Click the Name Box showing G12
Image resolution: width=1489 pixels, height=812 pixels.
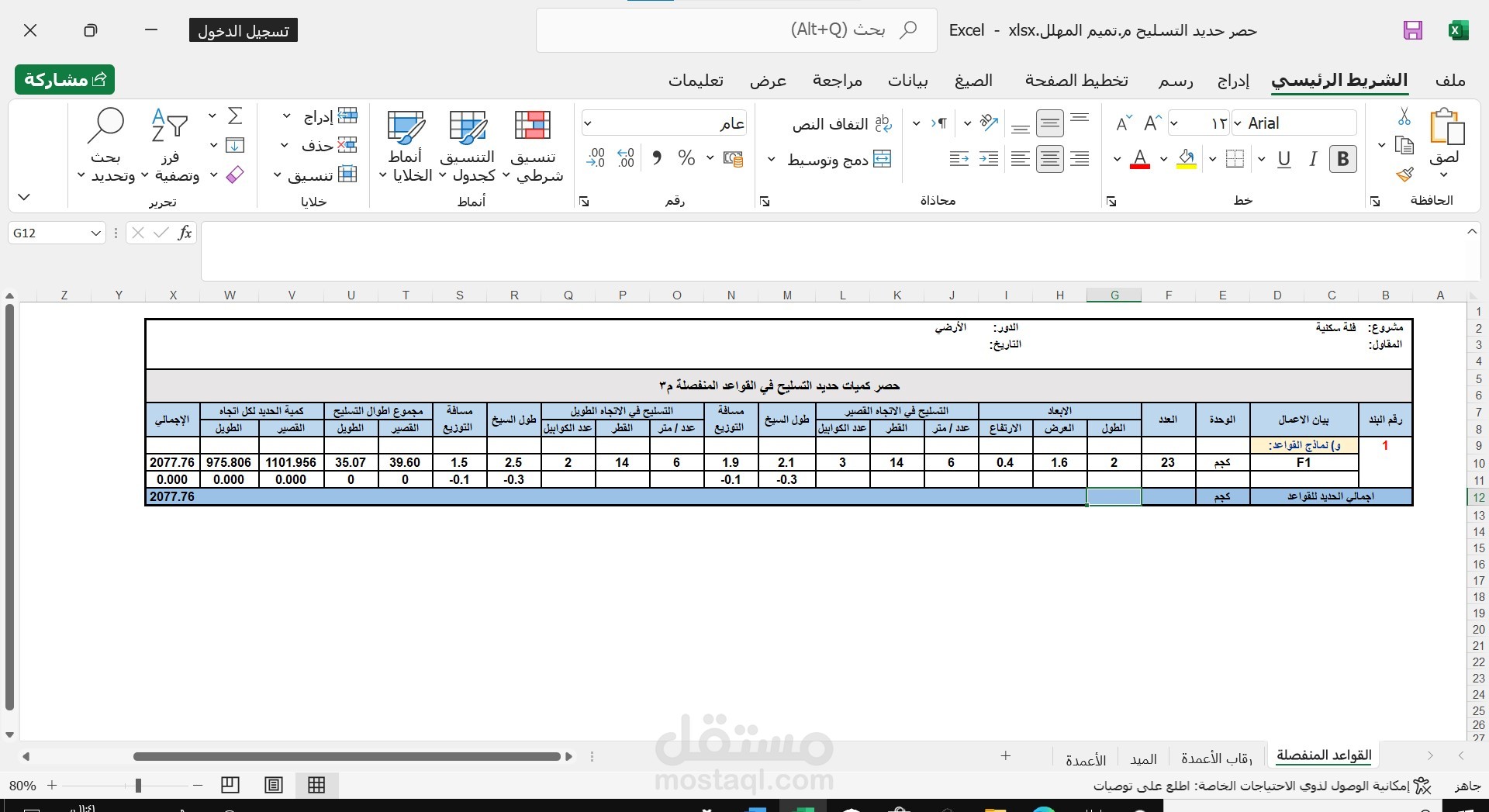click(x=57, y=233)
